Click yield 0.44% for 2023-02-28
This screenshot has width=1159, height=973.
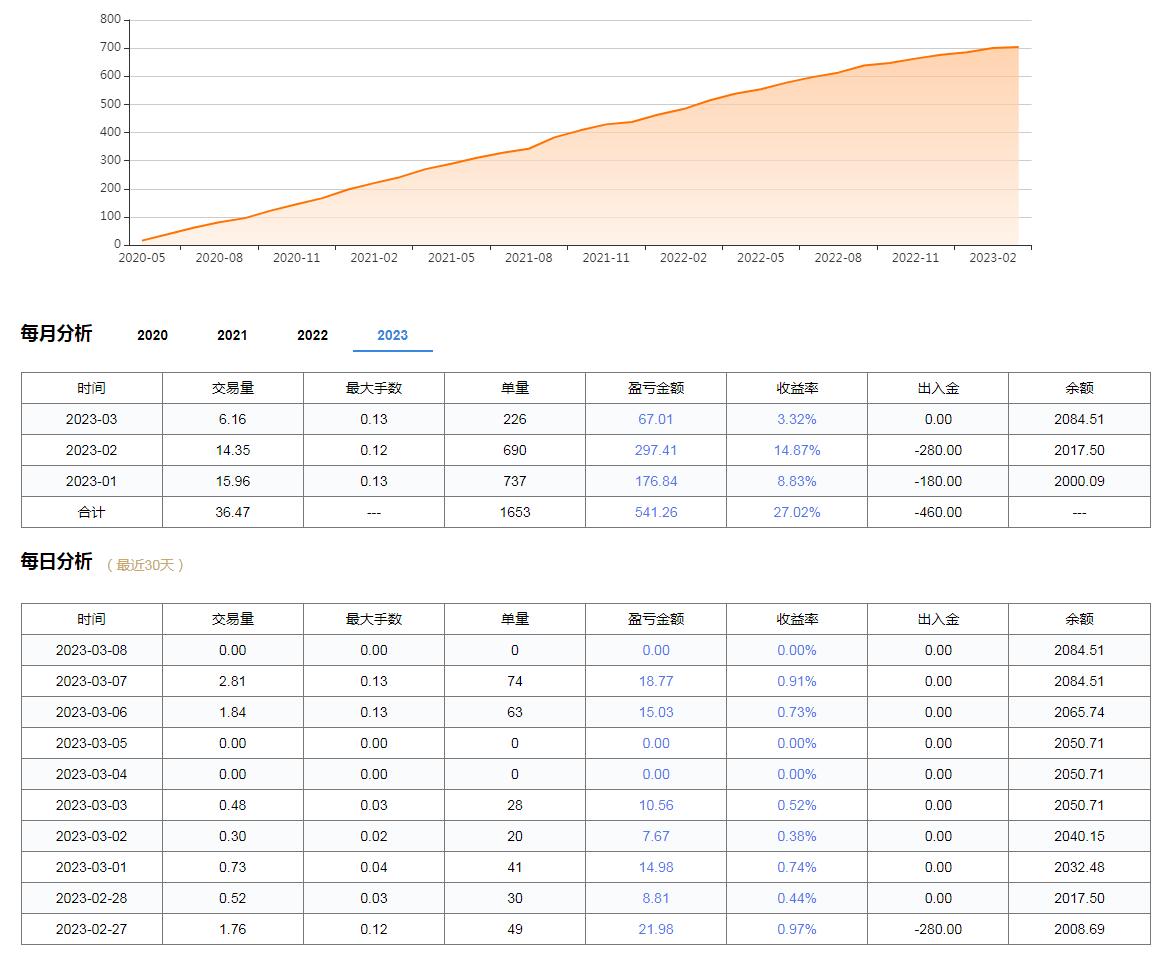797,898
